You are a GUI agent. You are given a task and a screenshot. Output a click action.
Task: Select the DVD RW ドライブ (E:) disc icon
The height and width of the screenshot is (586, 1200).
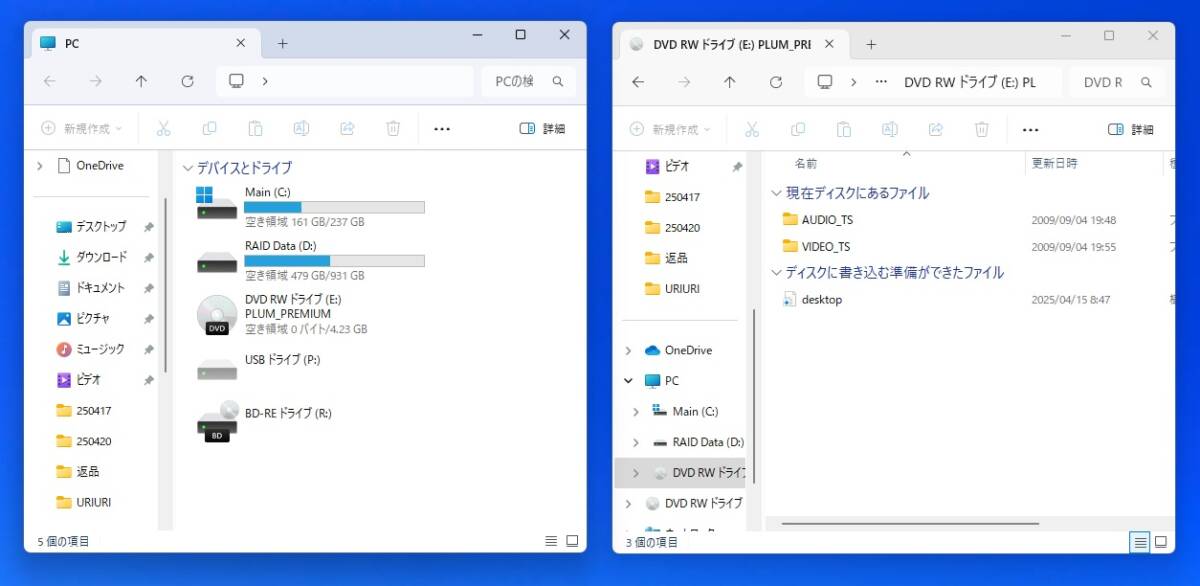click(217, 315)
